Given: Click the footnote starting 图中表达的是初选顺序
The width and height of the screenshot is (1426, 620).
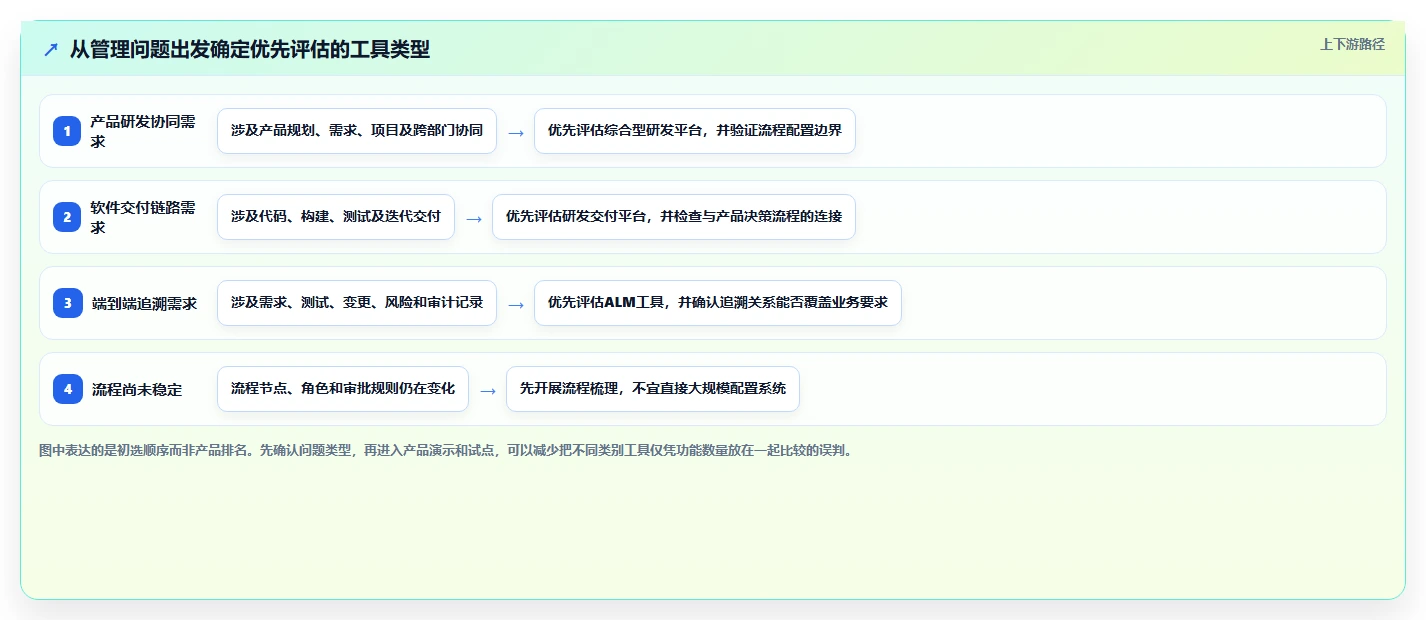Looking at the screenshot, I should point(447,450).
